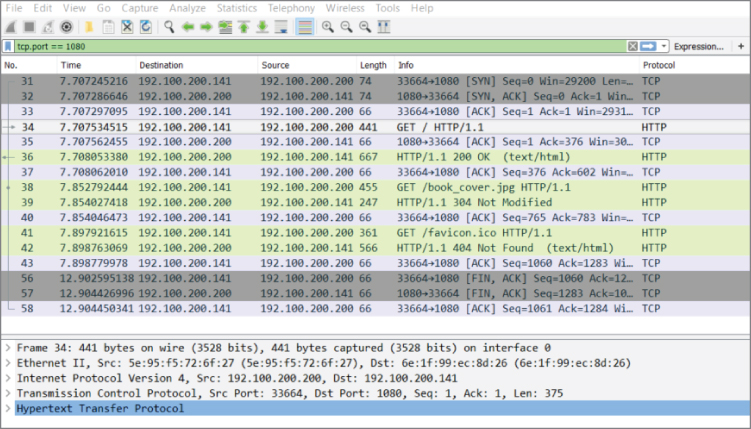Jump to last packet icon
751x429 pixels.
point(262,27)
